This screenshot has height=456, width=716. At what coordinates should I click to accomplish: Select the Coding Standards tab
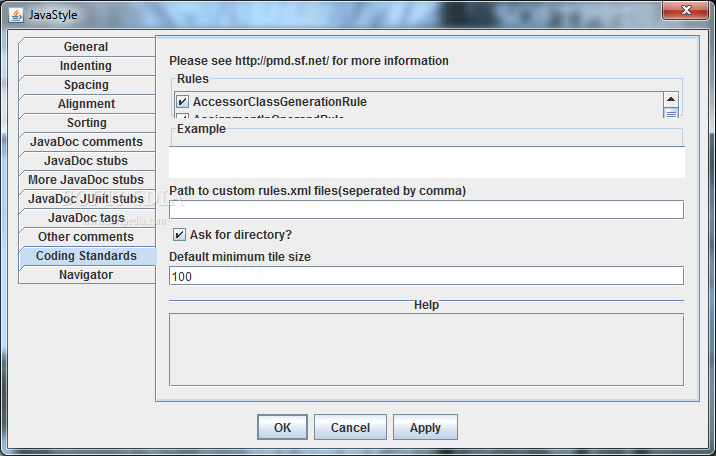point(87,256)
